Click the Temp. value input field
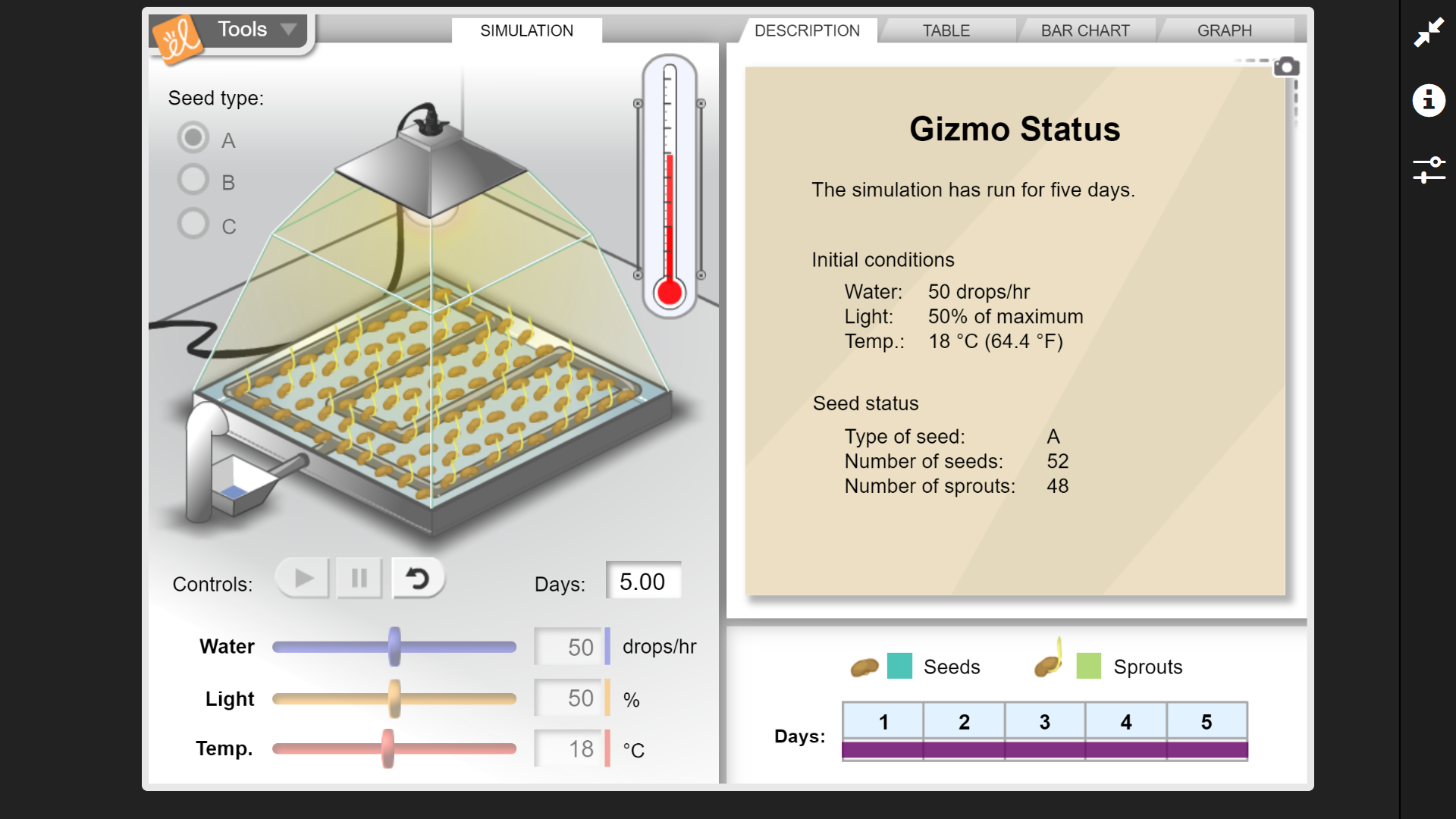Screen dimensions: 1456x819 [x=569, y=749]
